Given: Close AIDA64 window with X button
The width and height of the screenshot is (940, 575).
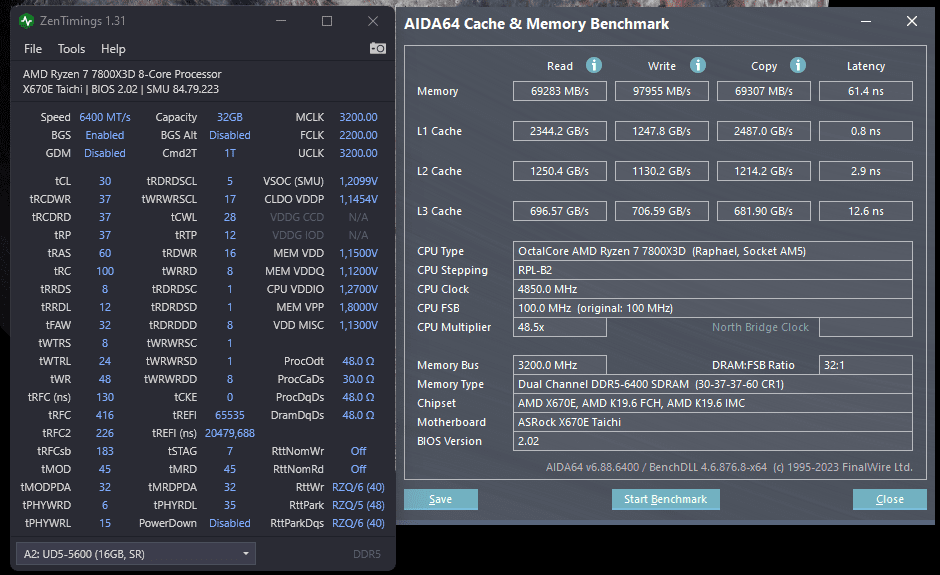Looking at the screenshot, I should [912, 22].
